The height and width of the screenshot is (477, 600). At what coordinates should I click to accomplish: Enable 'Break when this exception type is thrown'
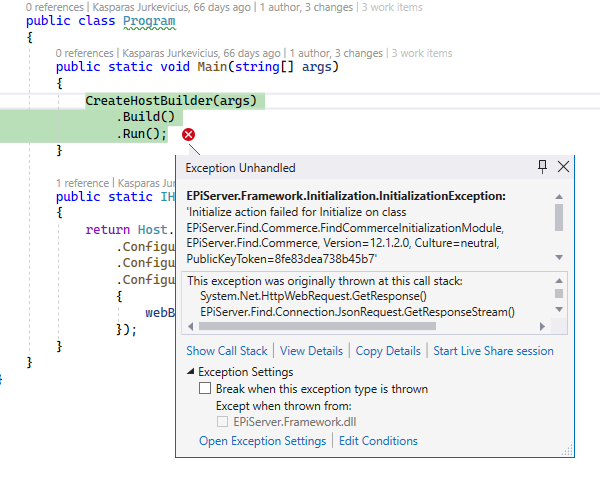tap(205, 389)
